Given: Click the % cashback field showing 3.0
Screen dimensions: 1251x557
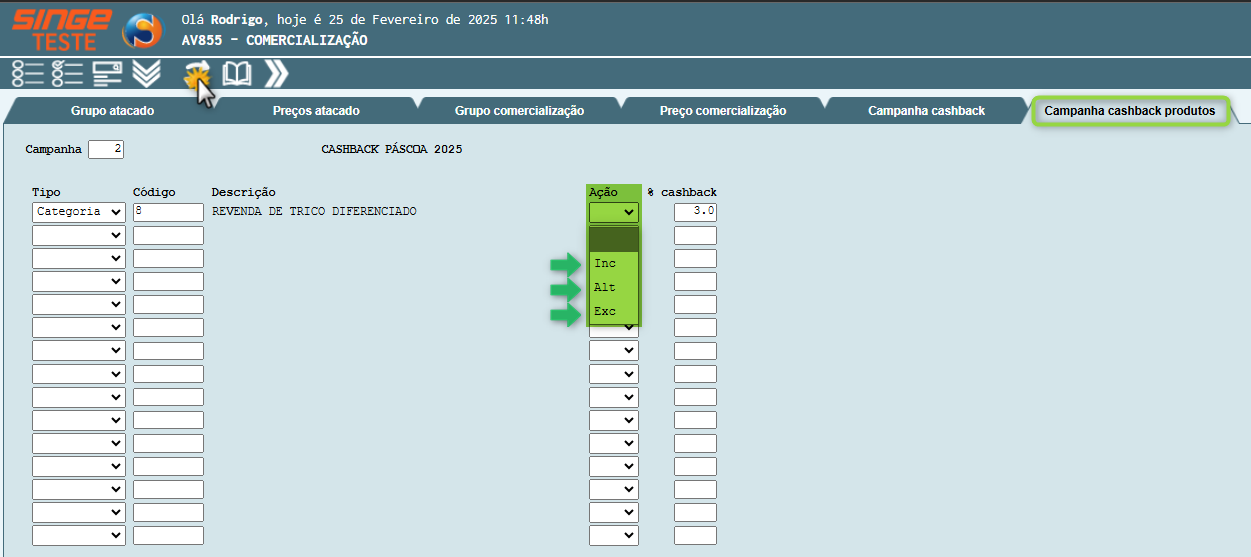Looking at the screenshot, I should (x=695, y=212).
